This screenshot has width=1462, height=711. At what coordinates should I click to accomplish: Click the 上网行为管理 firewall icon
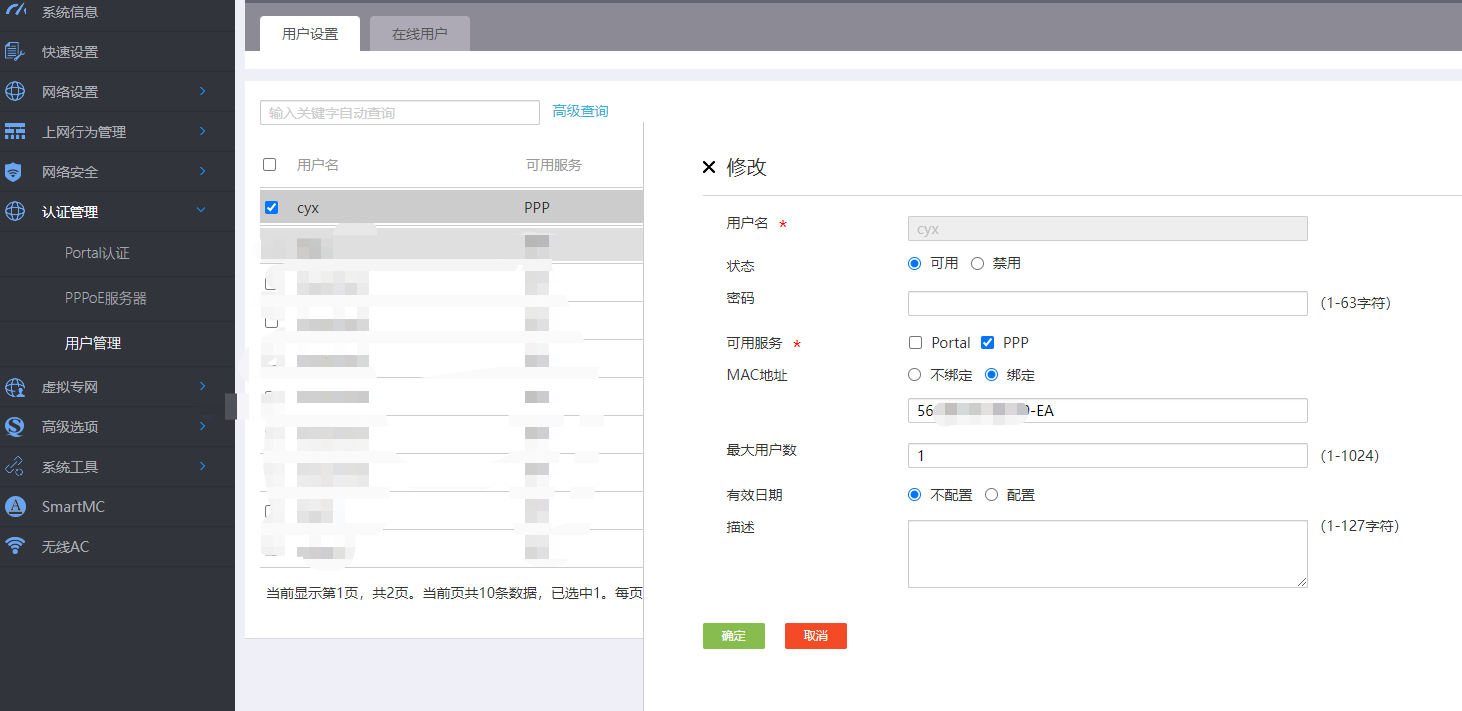point(15,132)
